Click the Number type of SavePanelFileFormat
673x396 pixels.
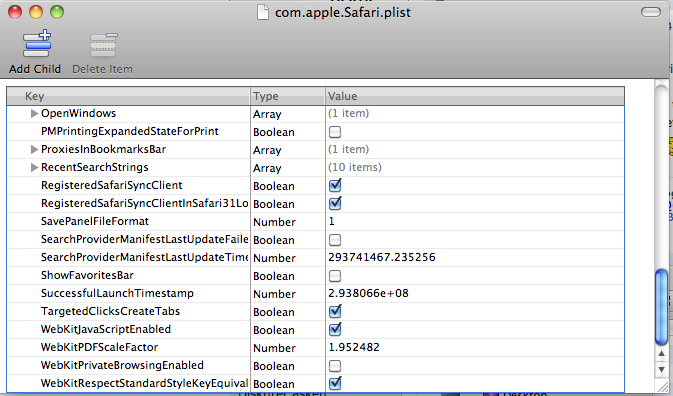click(274, 222)
